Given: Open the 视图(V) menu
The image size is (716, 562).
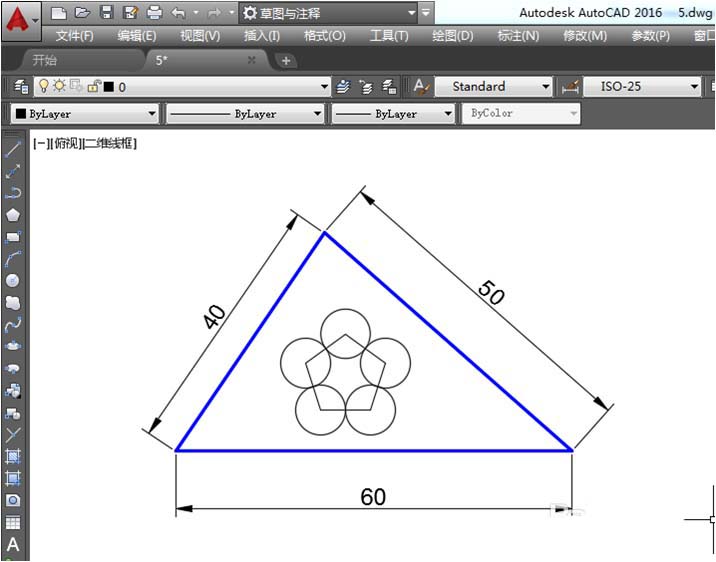Looking at the screenshot, I should 200,36.
